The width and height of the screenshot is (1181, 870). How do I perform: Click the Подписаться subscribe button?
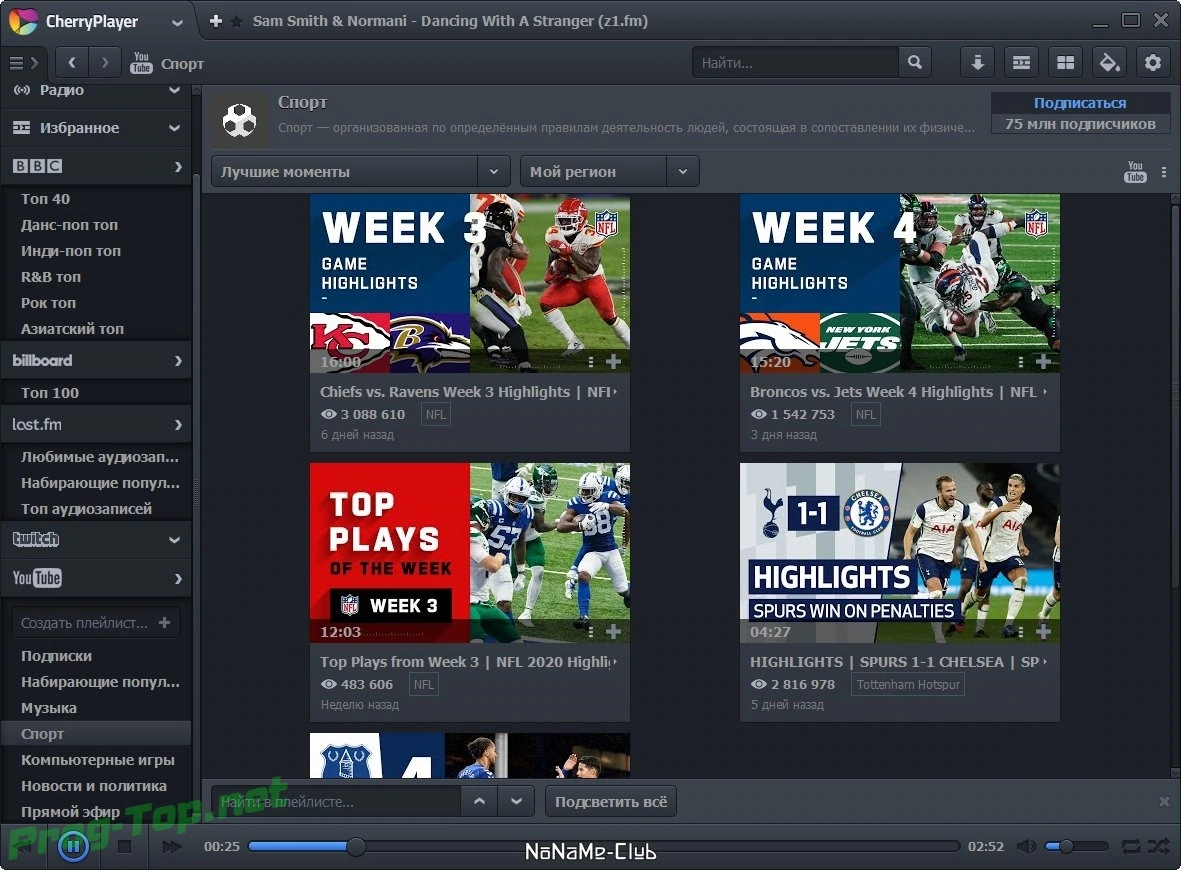[x=1080, y=103]
